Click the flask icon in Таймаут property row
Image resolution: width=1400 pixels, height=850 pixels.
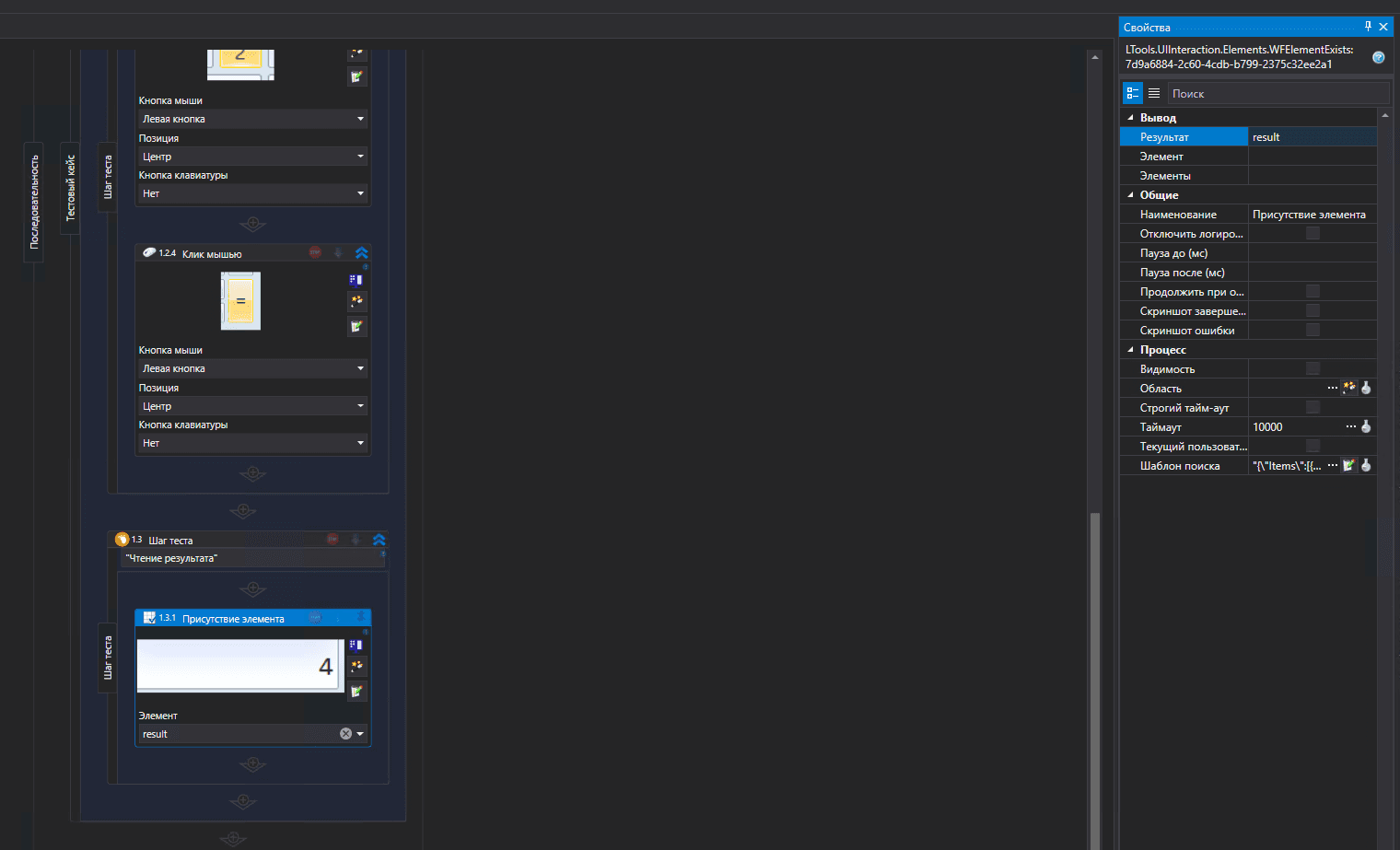point(1366,426)
